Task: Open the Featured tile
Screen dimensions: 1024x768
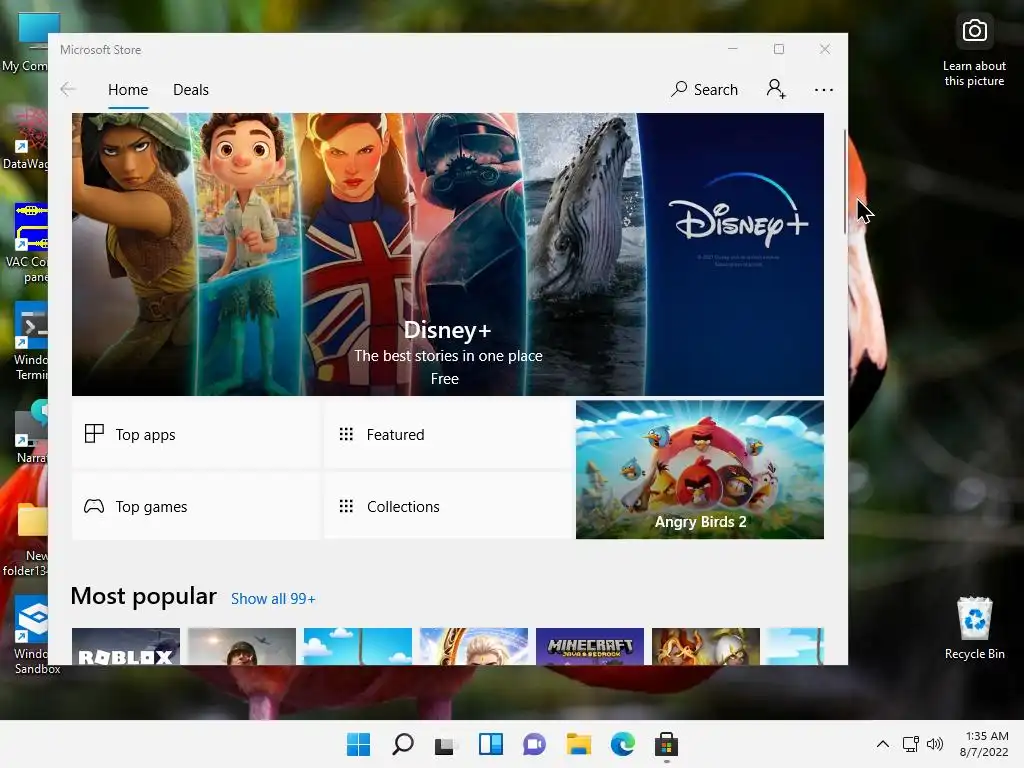Action: (x=448, y=434)
